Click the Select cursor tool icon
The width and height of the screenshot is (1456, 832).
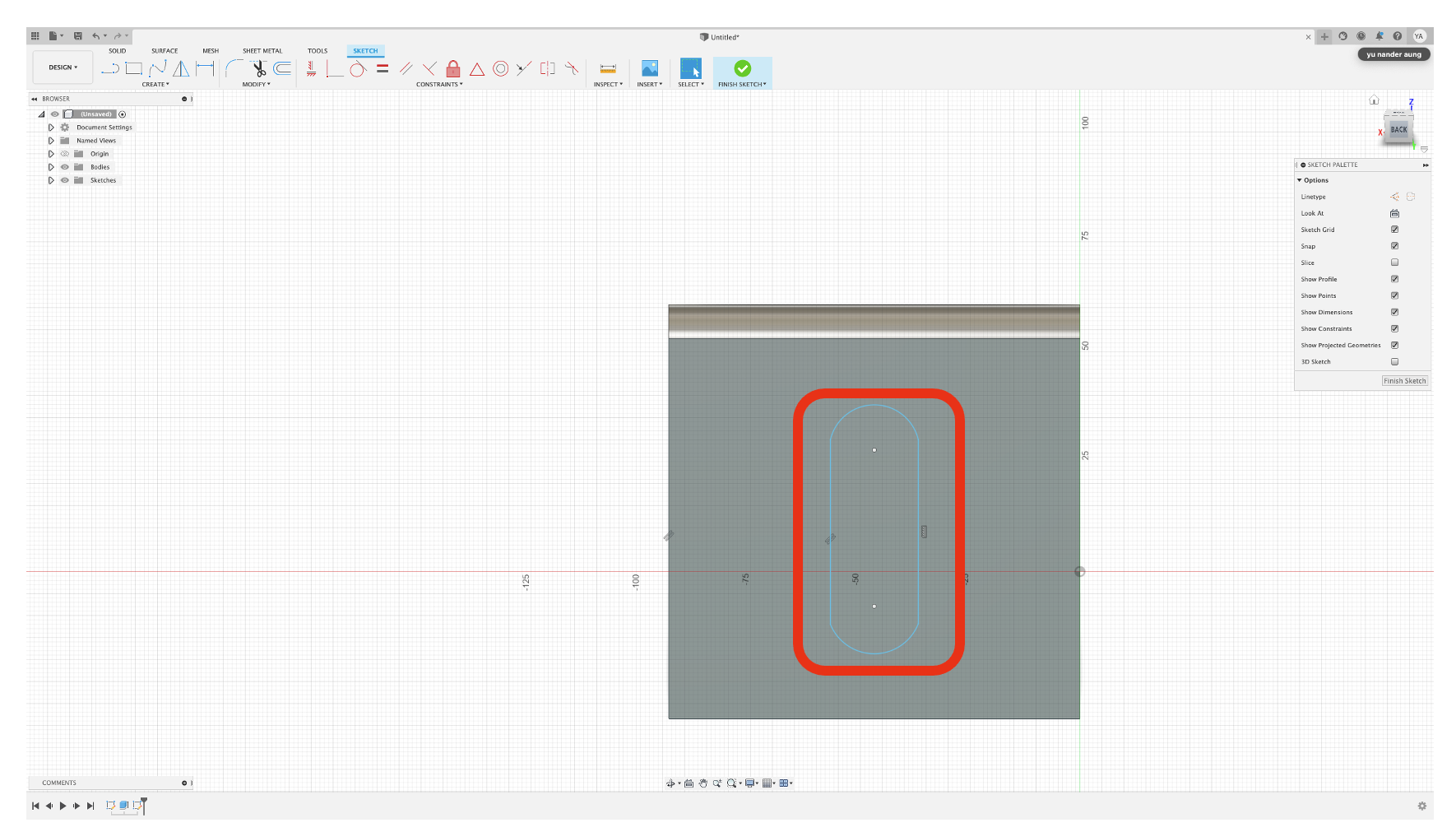691,68
